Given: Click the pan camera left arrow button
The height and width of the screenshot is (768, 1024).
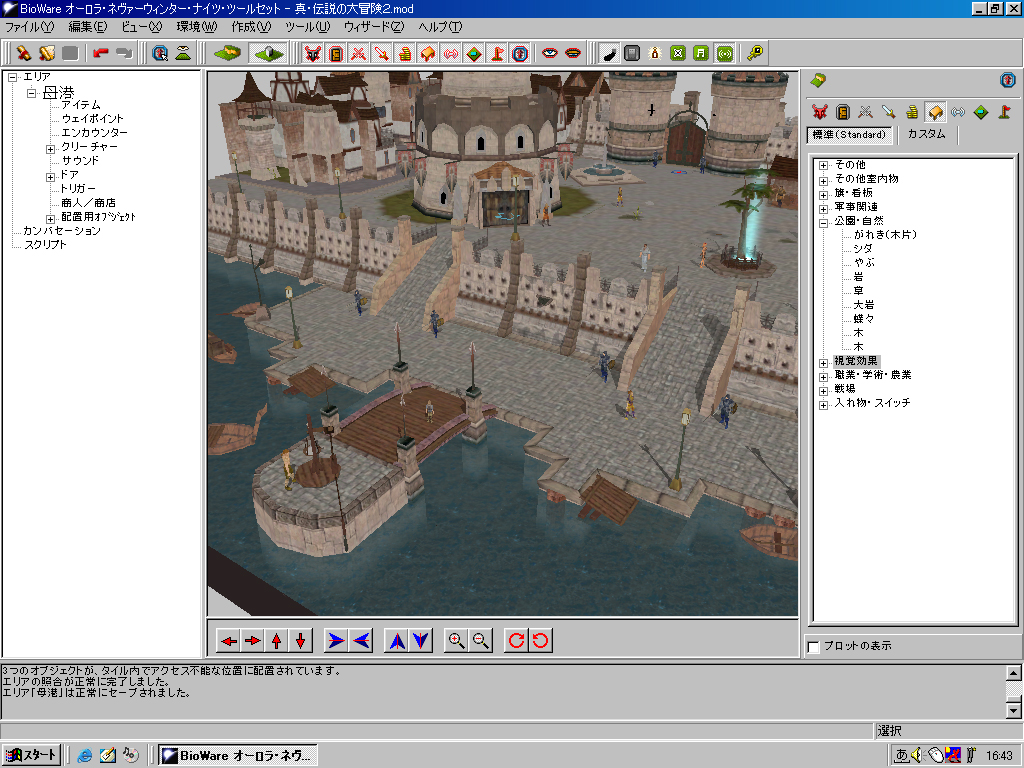Looking at the screenshot, I should (x=229, y=641).
